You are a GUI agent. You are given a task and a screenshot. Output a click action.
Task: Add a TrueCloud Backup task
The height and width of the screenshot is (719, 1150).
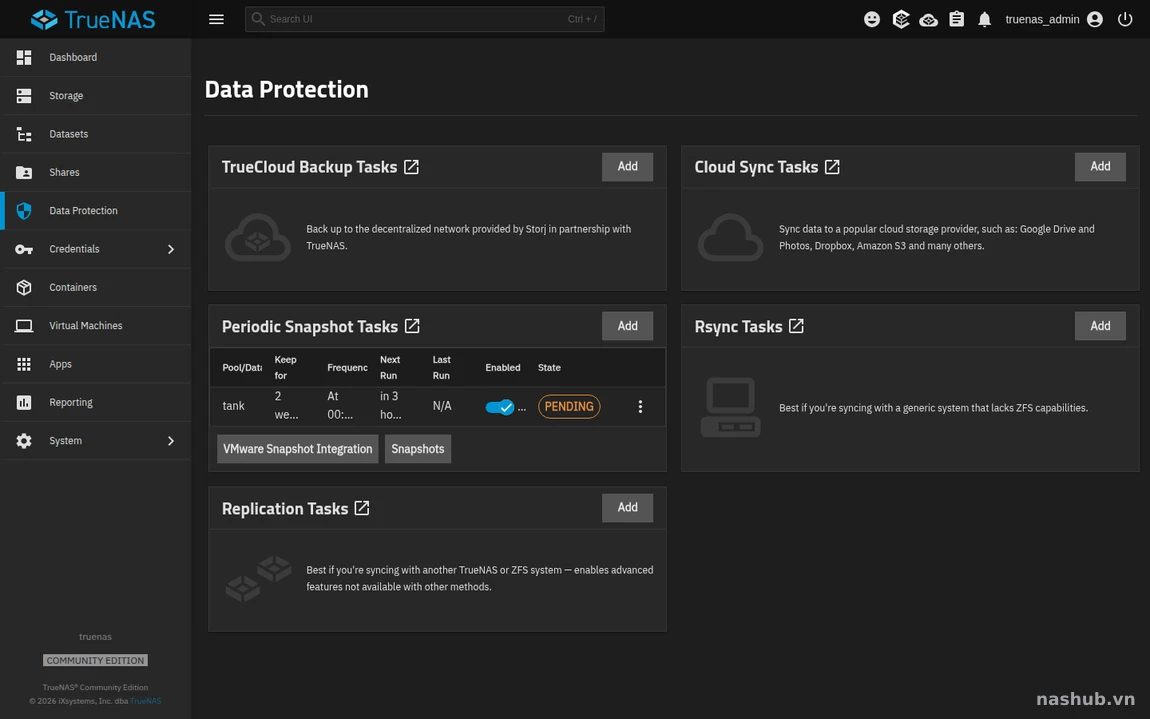[627, 167]
